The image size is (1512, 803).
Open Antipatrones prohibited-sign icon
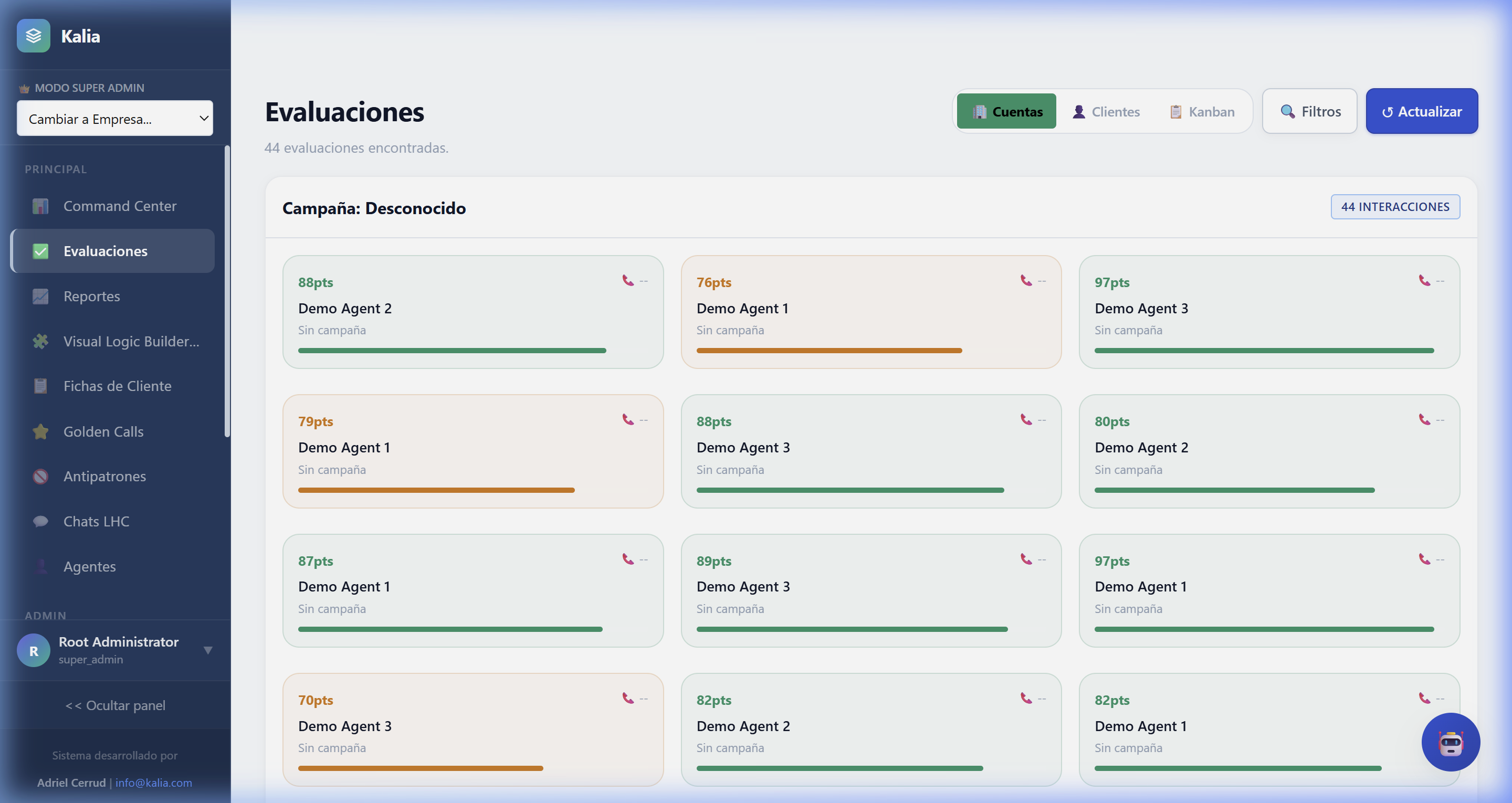click(40, 476)
